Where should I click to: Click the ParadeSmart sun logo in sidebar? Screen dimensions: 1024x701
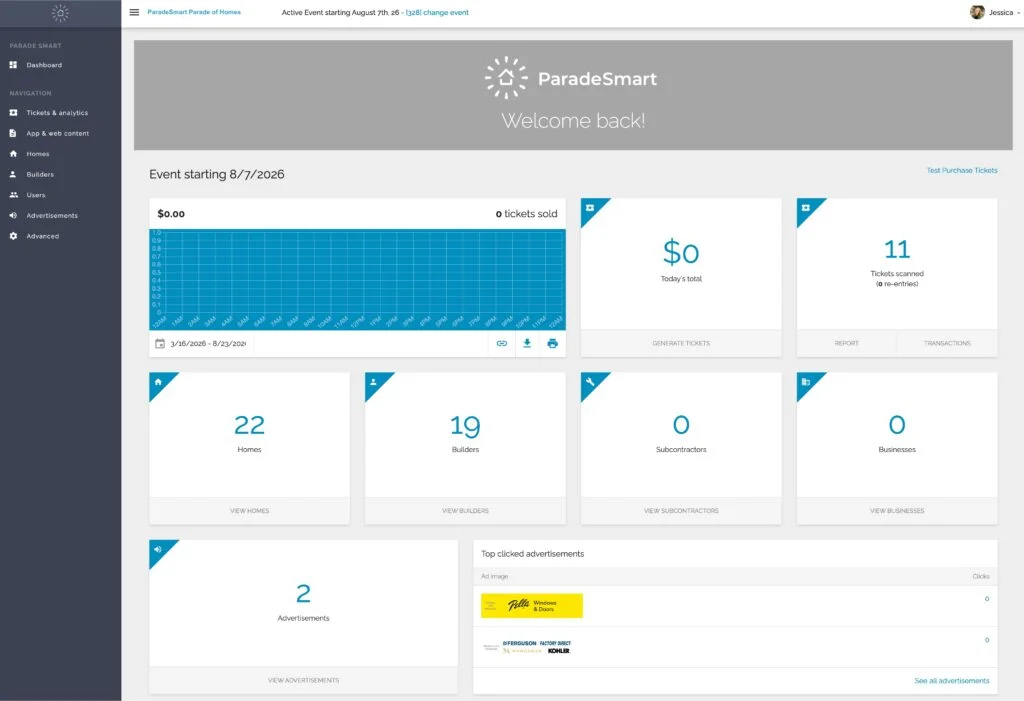pos(60,13)
